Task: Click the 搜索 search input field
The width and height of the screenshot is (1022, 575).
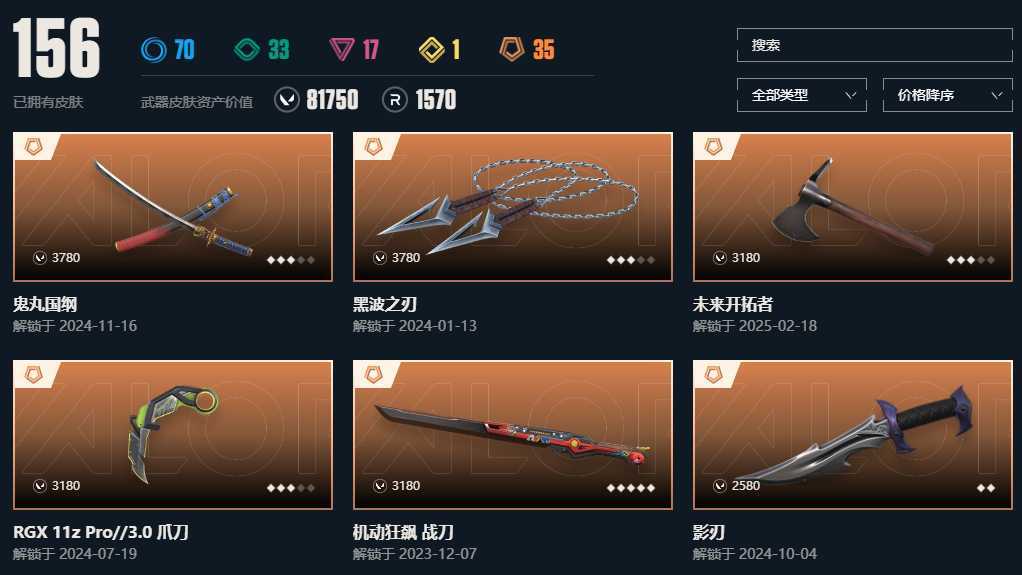Action: click(875, 45)
